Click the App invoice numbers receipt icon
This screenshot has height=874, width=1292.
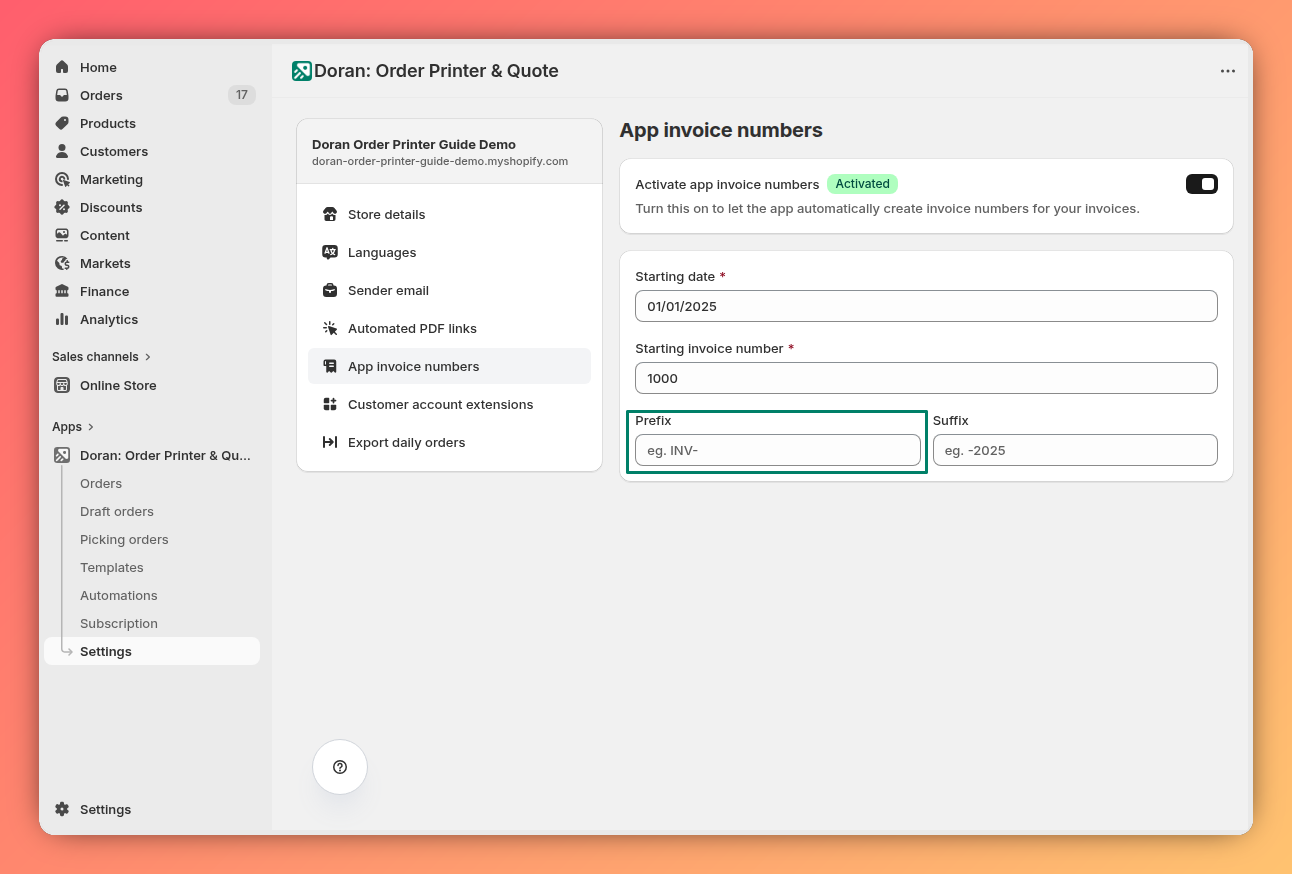click(330, 366)
